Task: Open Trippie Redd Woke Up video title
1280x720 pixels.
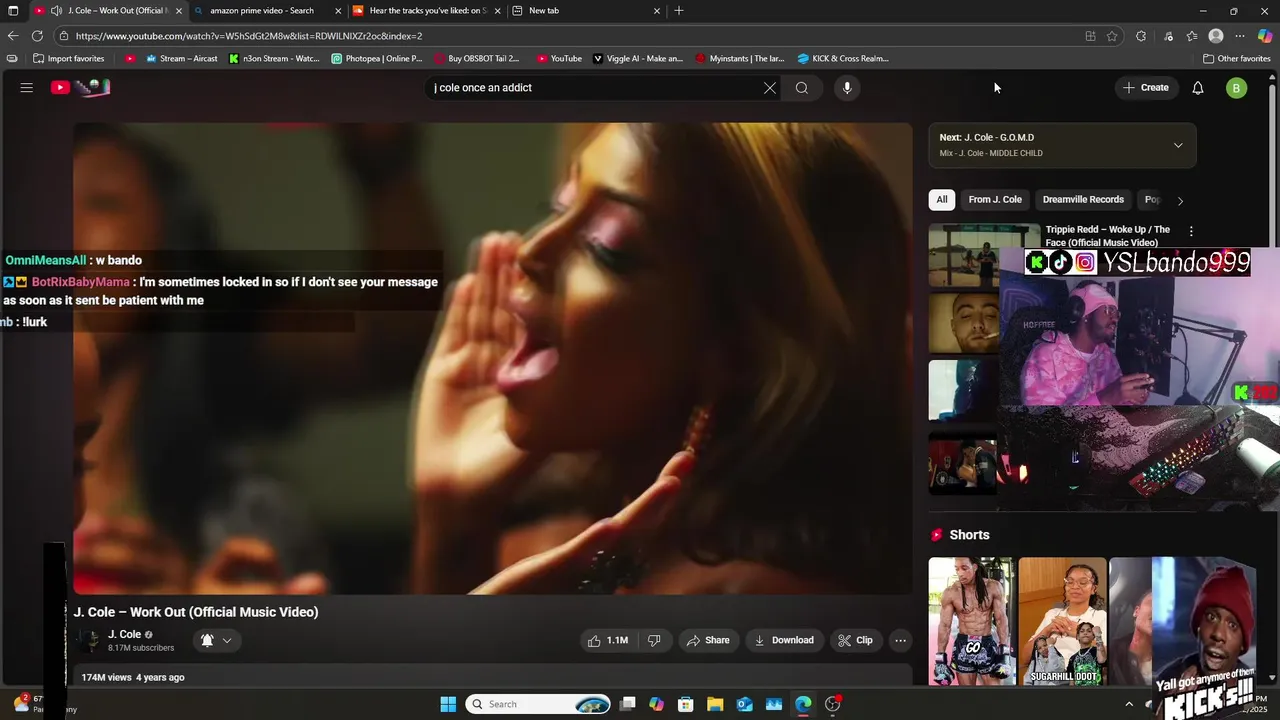Action: pyautogui.click(x=1108, y=236)
